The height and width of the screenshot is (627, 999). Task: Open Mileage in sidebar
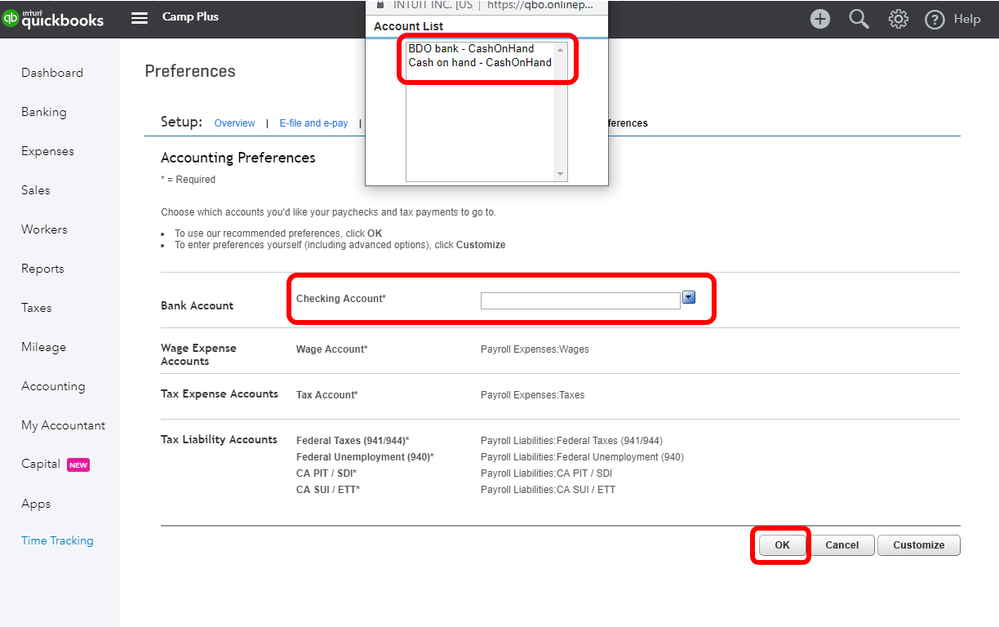click(43, 347)
